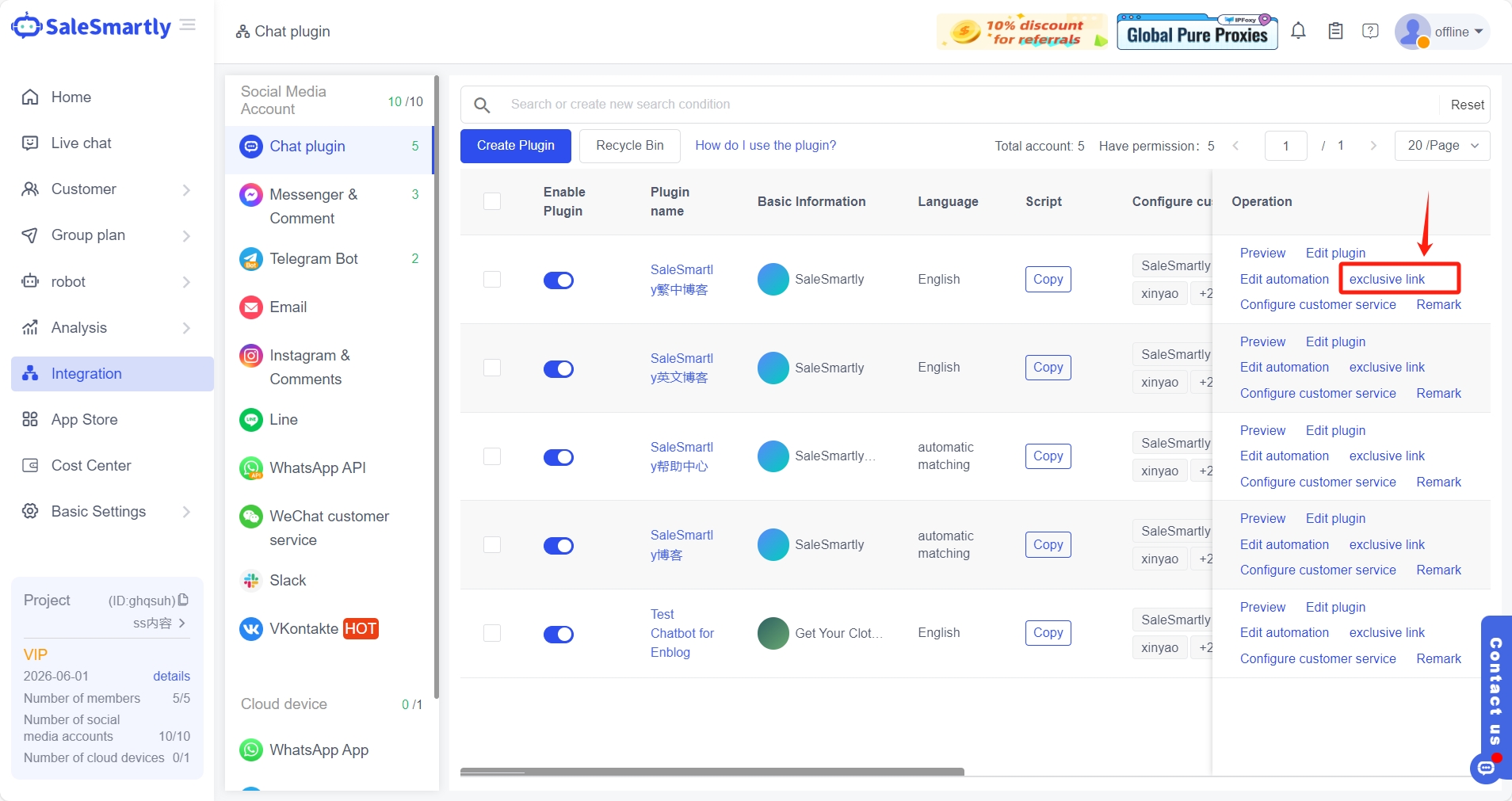
Task: Open the Slack integration channel
Action: click(287, 581)
